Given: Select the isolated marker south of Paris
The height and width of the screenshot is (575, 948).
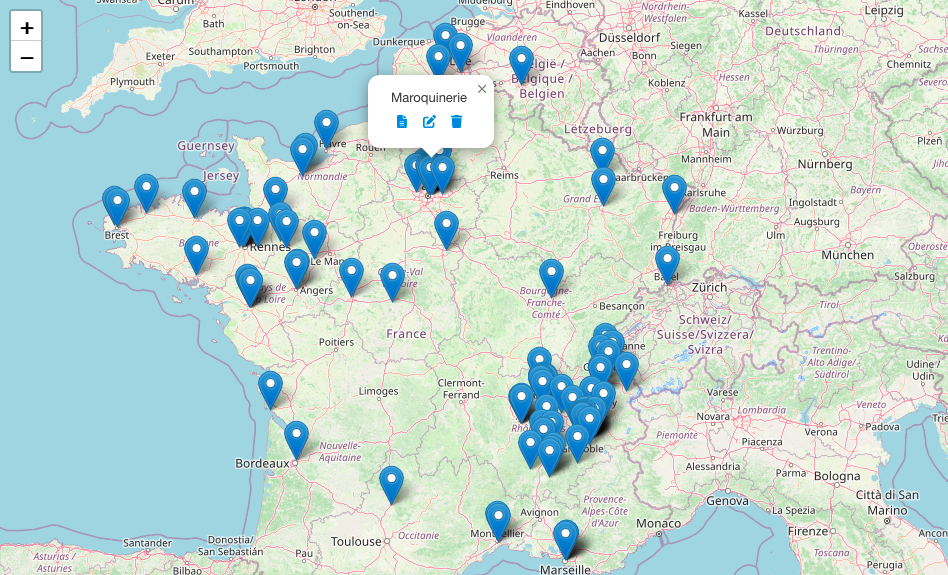Looking at the screenshot, I should 446,229.
